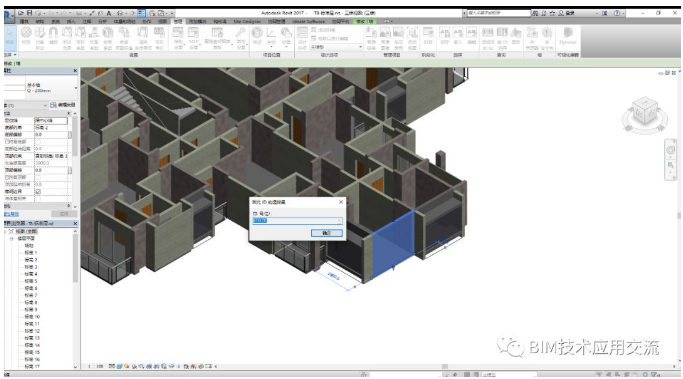Switch to the Ideate Software ribbon tab
This screenshot has width=683, height=379.
tap(308, 21)
